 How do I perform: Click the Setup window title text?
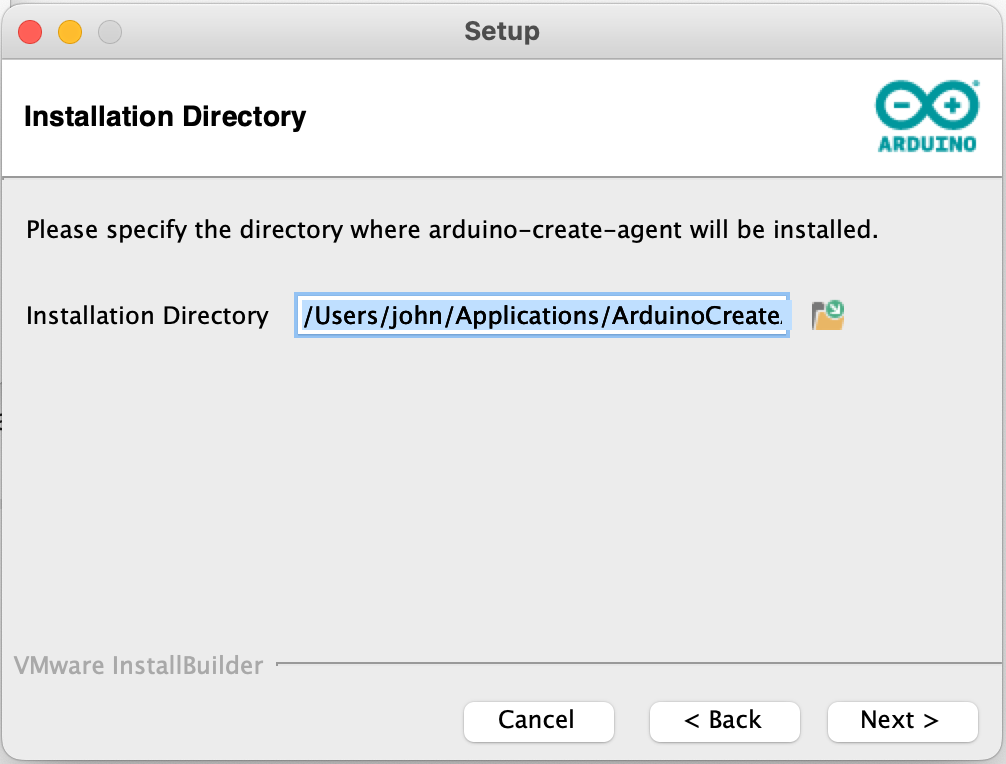502,31
